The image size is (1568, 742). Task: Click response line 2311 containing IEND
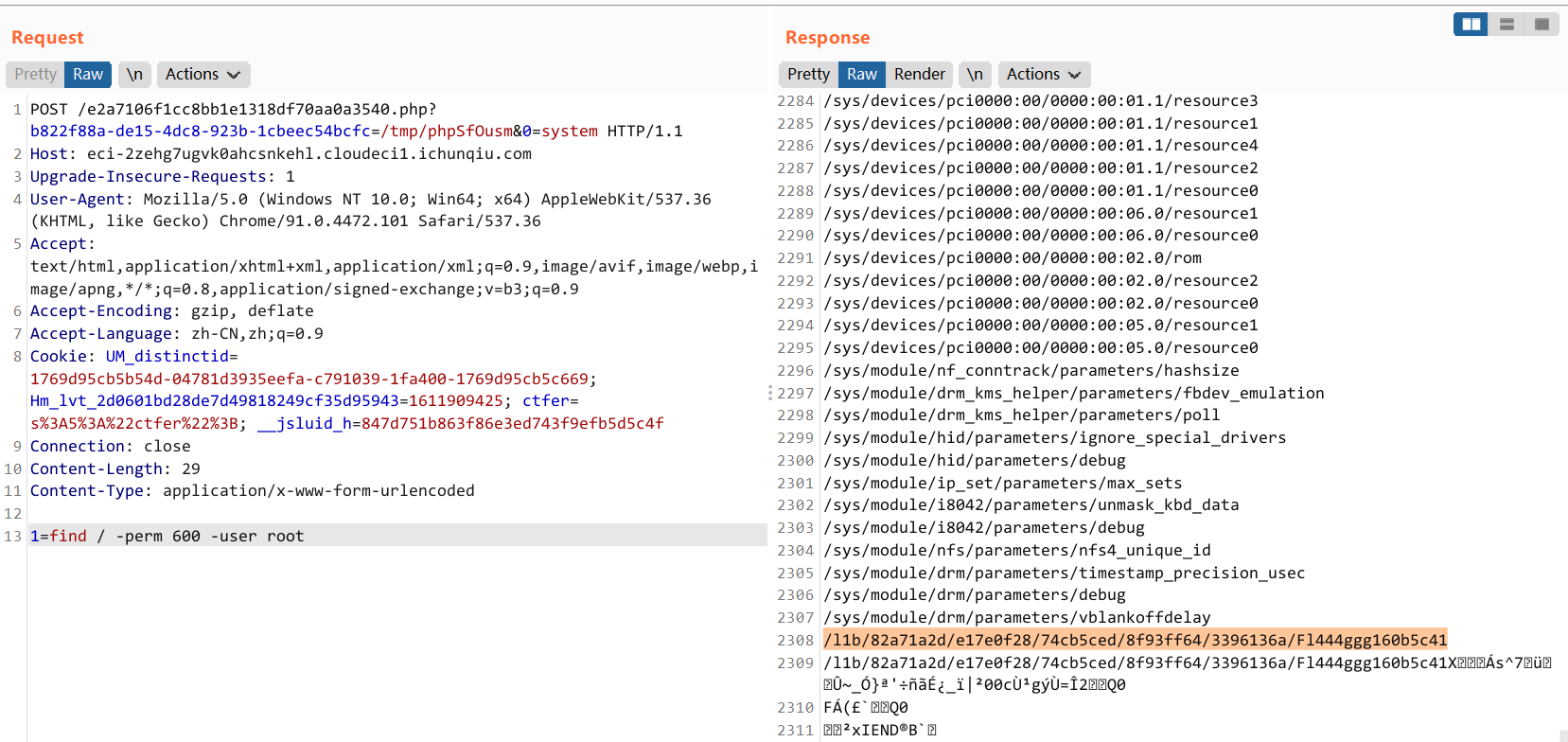(880, 730)
